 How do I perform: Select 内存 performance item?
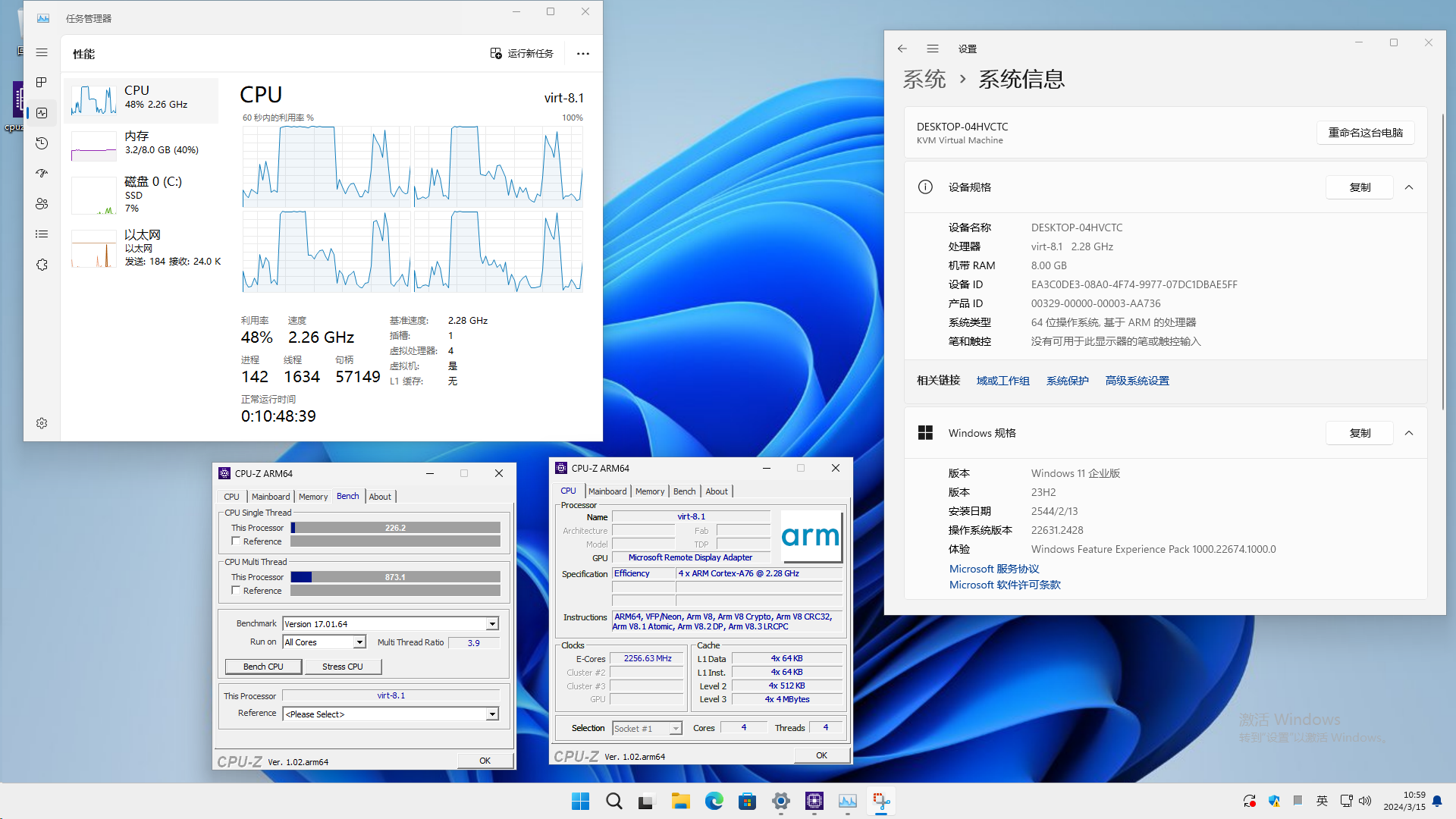coord(143,146)
